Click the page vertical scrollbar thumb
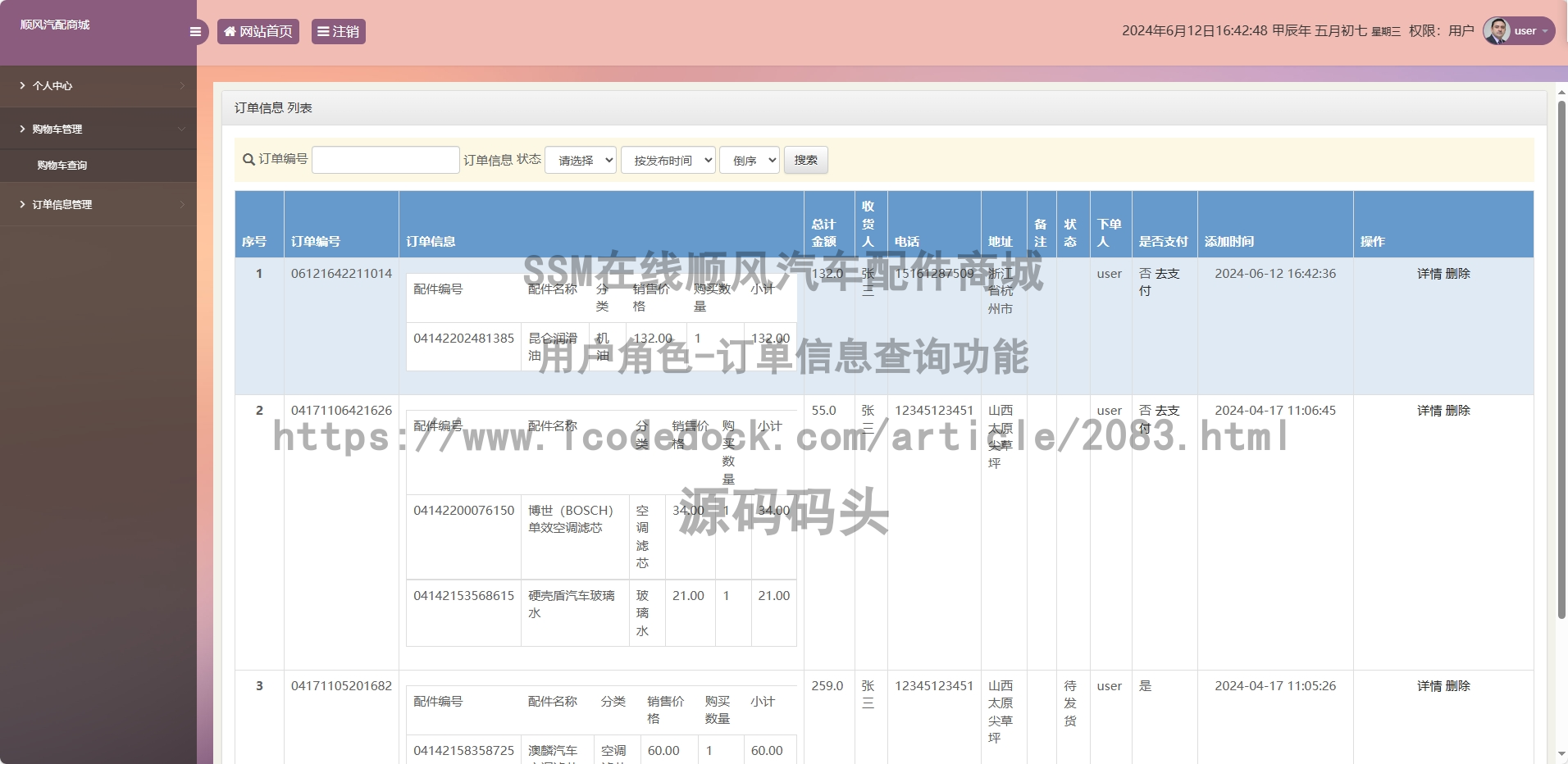This screenshot has height=764, width=1568. pos(1561,359)
